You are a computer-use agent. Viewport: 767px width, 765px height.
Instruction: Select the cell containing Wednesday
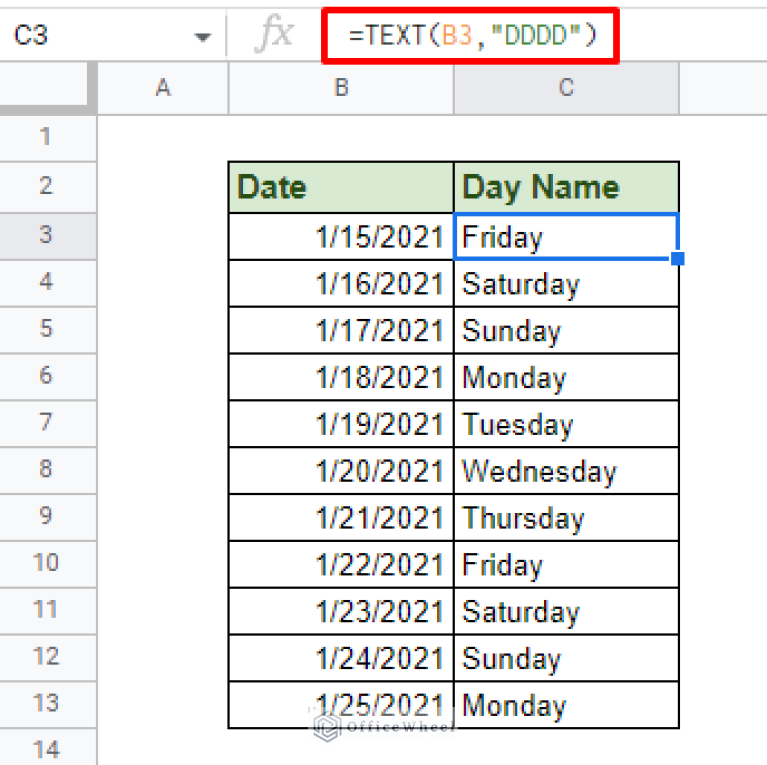pos(566,471)
